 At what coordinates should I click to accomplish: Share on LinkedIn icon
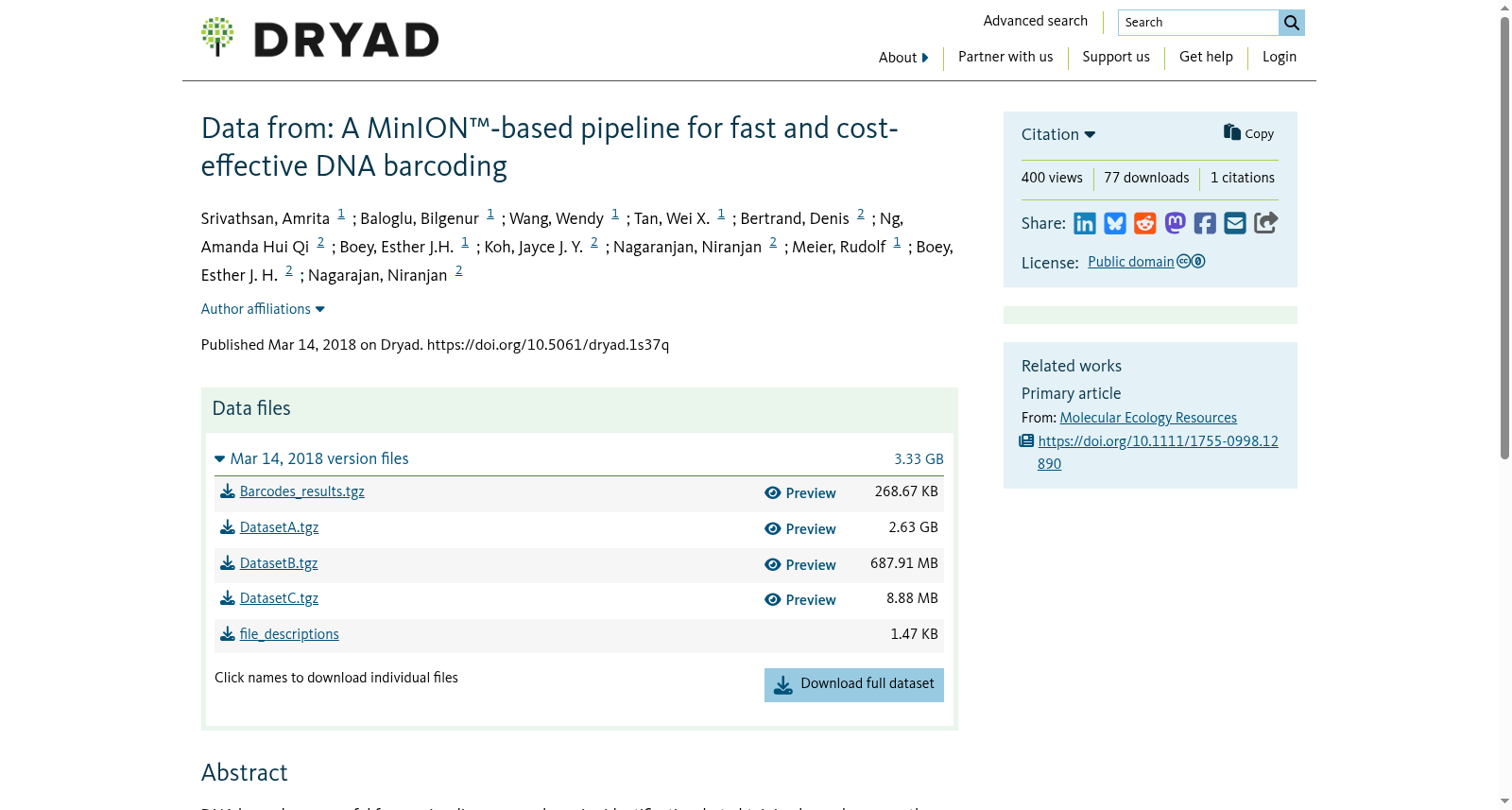point(1085,223)
